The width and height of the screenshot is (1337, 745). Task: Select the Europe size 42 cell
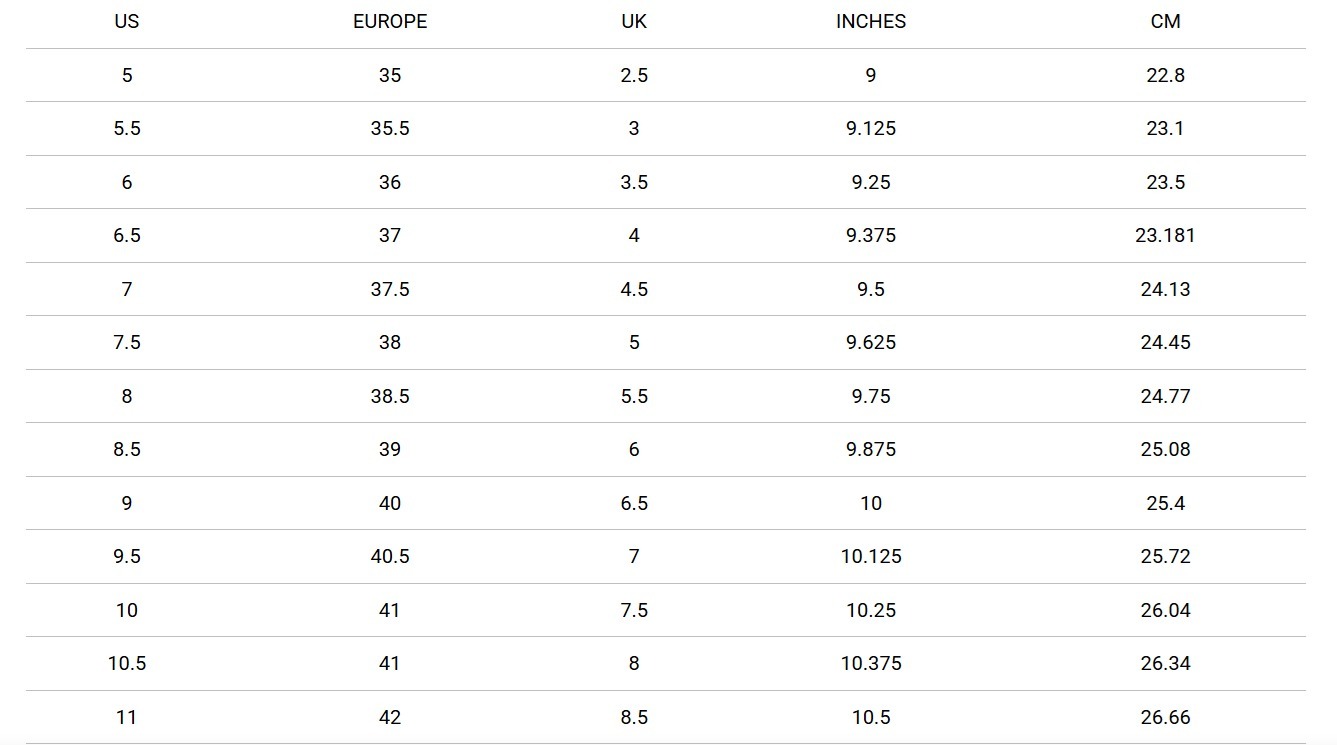[x=390, y=717]
